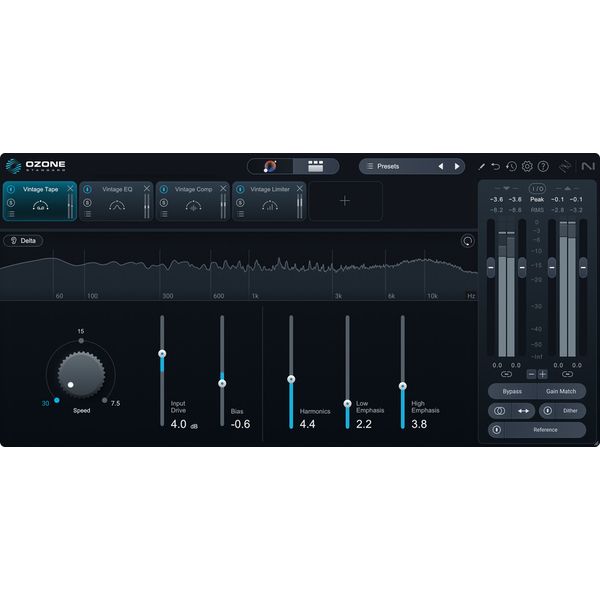Click the Input Drive slider handle

point(162,354)
